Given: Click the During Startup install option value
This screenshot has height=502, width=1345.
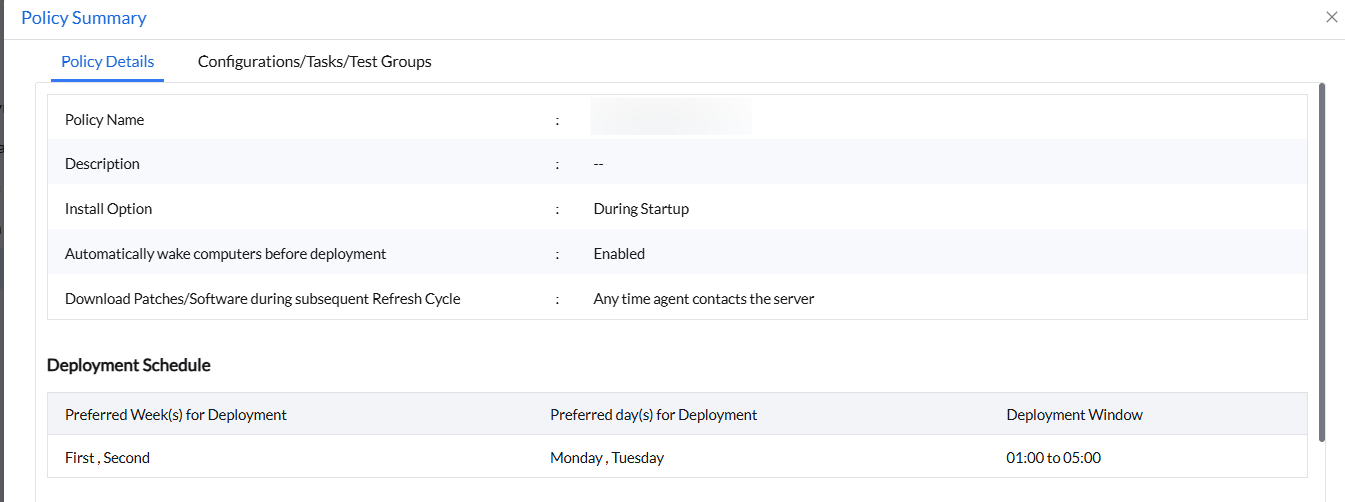Looking at the screenshot, I should (640, 209).
